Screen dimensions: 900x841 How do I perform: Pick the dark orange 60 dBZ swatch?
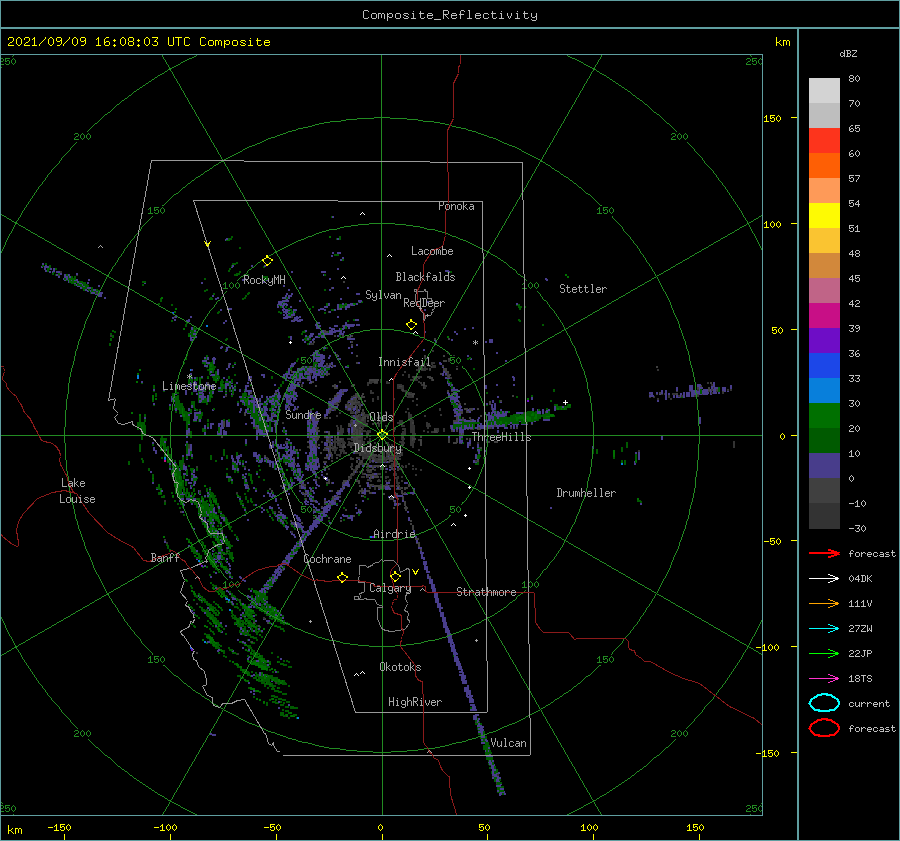pyautogui.click(x=824, y=165)
